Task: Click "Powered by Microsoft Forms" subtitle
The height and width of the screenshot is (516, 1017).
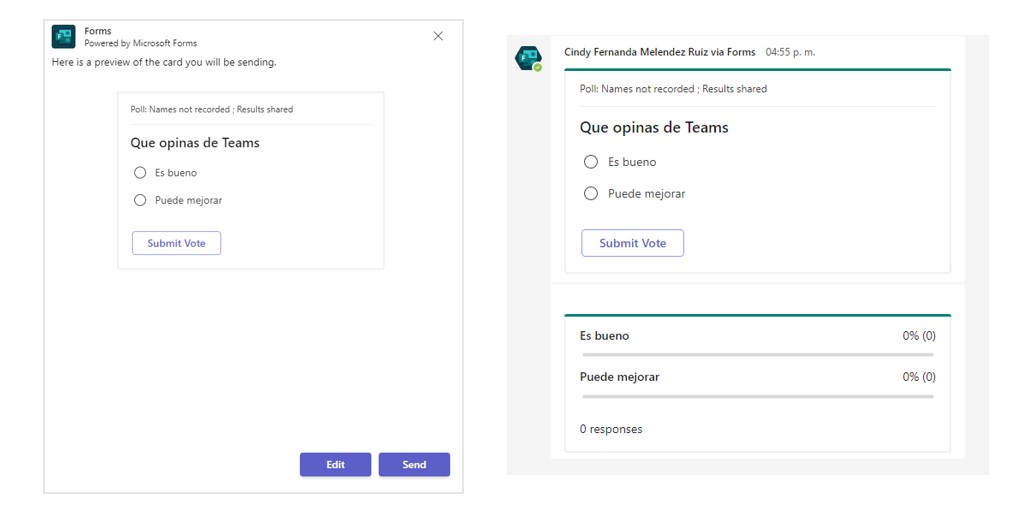Action: tap(140, 44)
